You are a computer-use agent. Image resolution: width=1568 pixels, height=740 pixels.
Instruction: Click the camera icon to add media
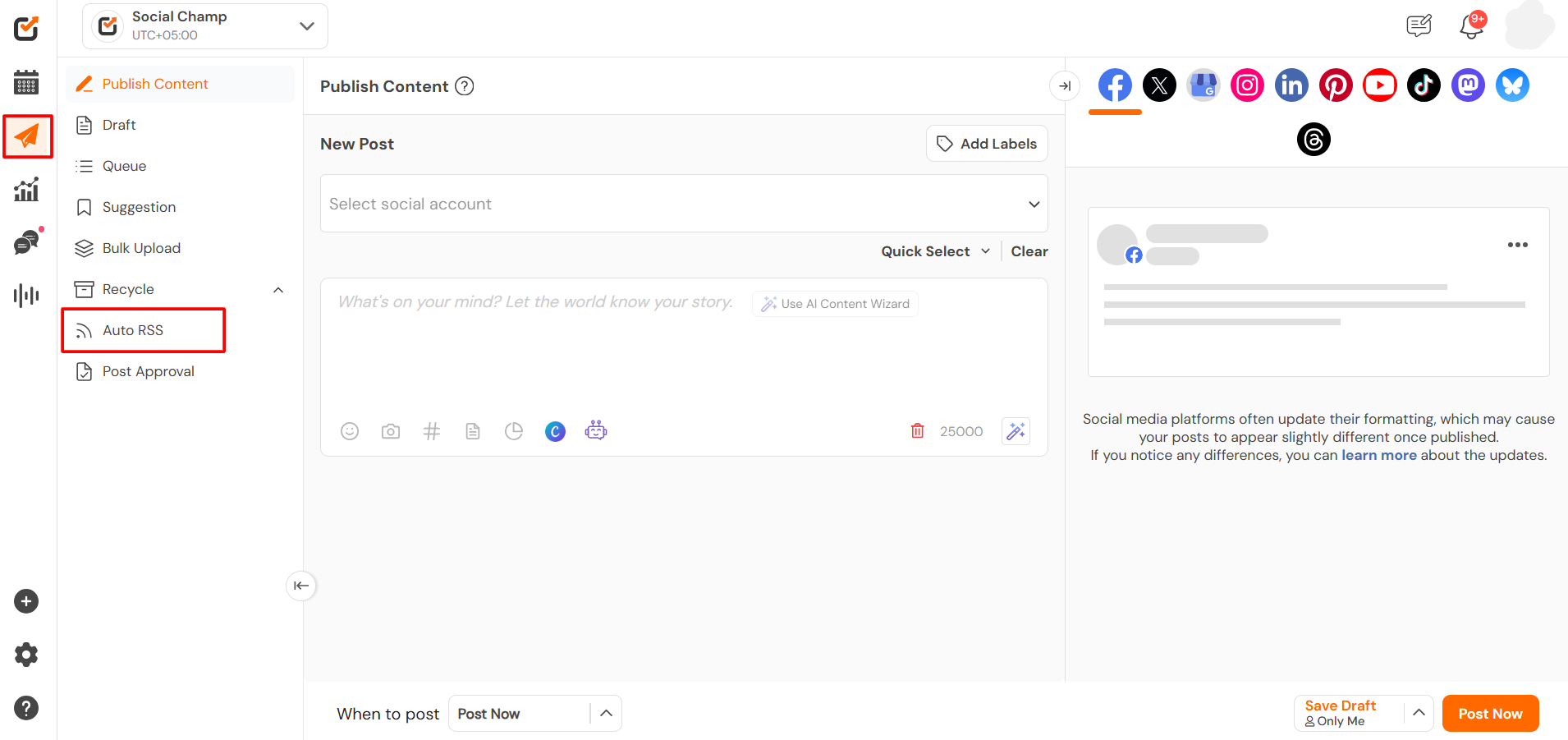click(391, 431)
